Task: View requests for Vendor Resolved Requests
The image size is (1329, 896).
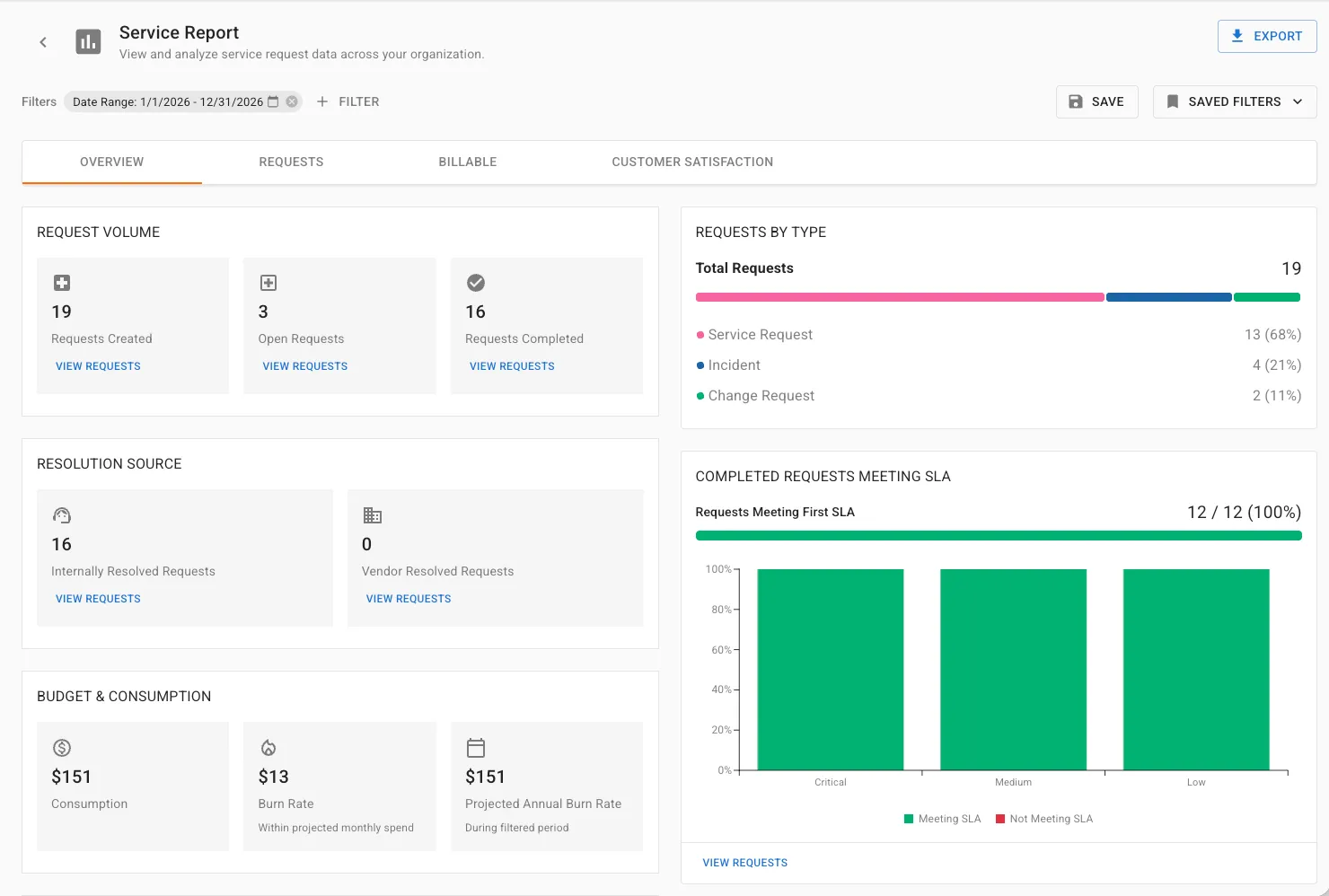Action: pyautogui.click(x=409, y=599)
